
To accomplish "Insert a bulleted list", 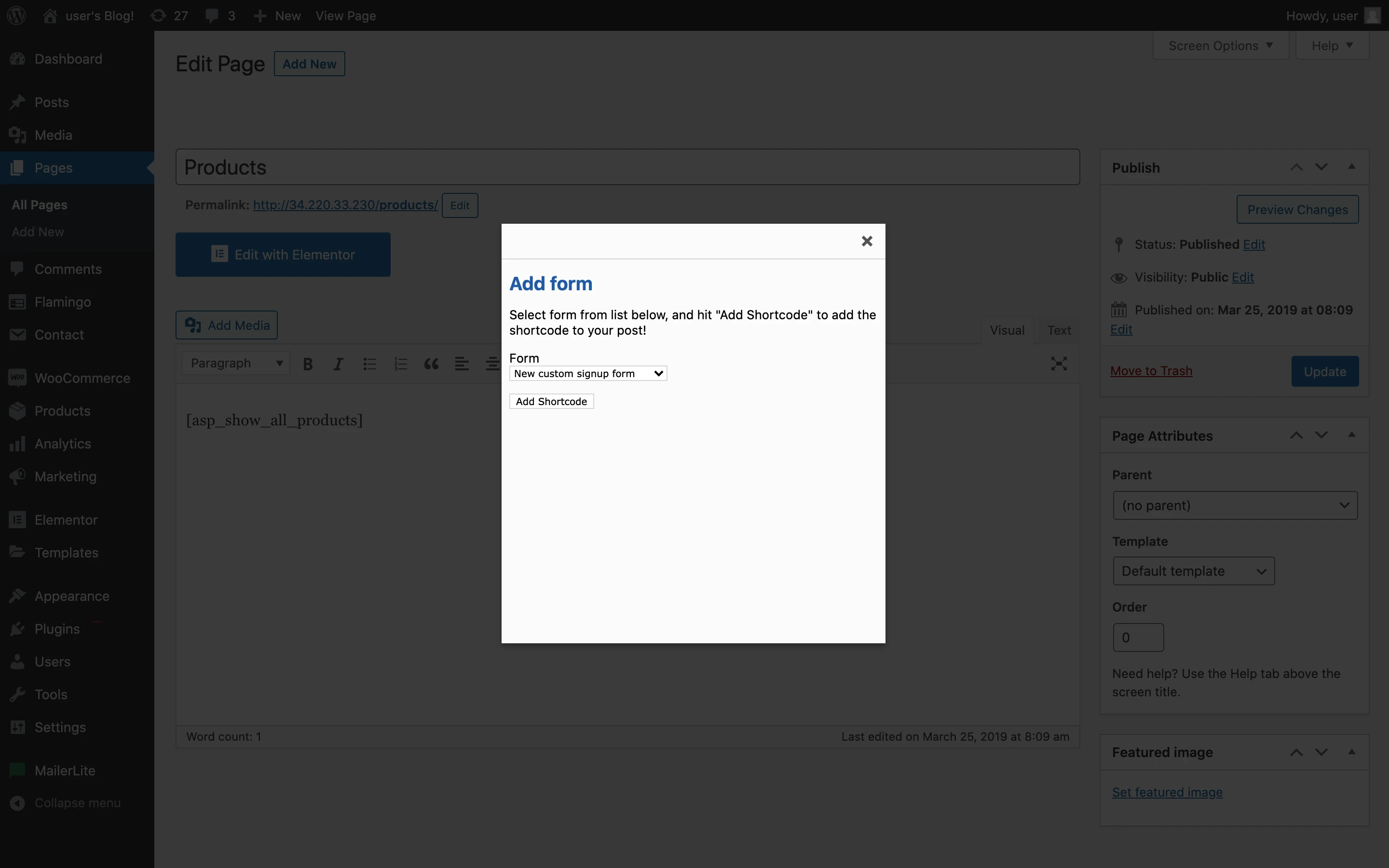I will [369, 364].
